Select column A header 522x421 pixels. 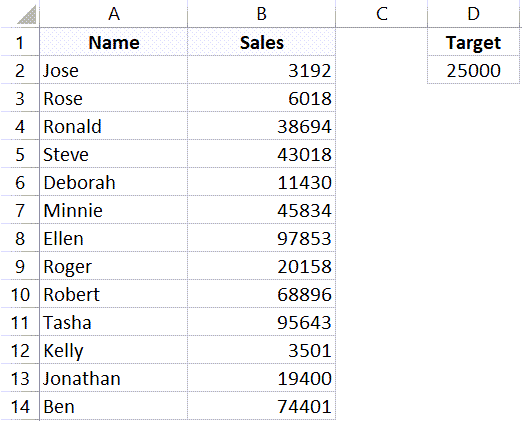click(x=114, y=14)
